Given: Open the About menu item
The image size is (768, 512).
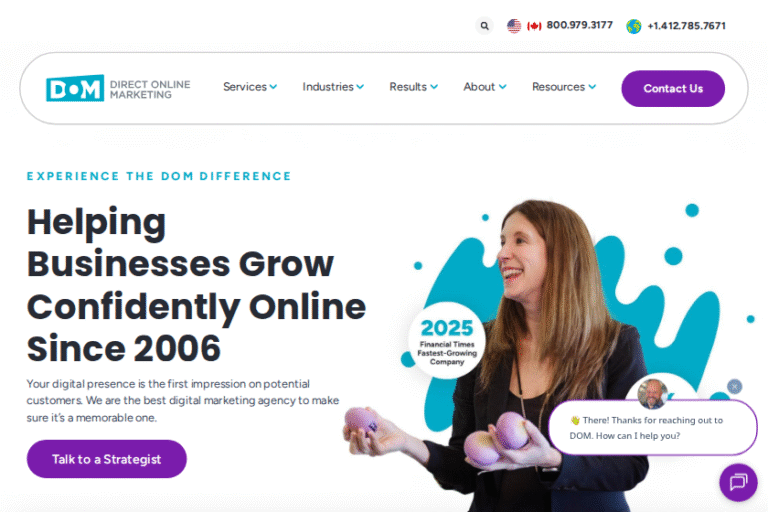Looking at the screenshot, I should coord(484,87).
